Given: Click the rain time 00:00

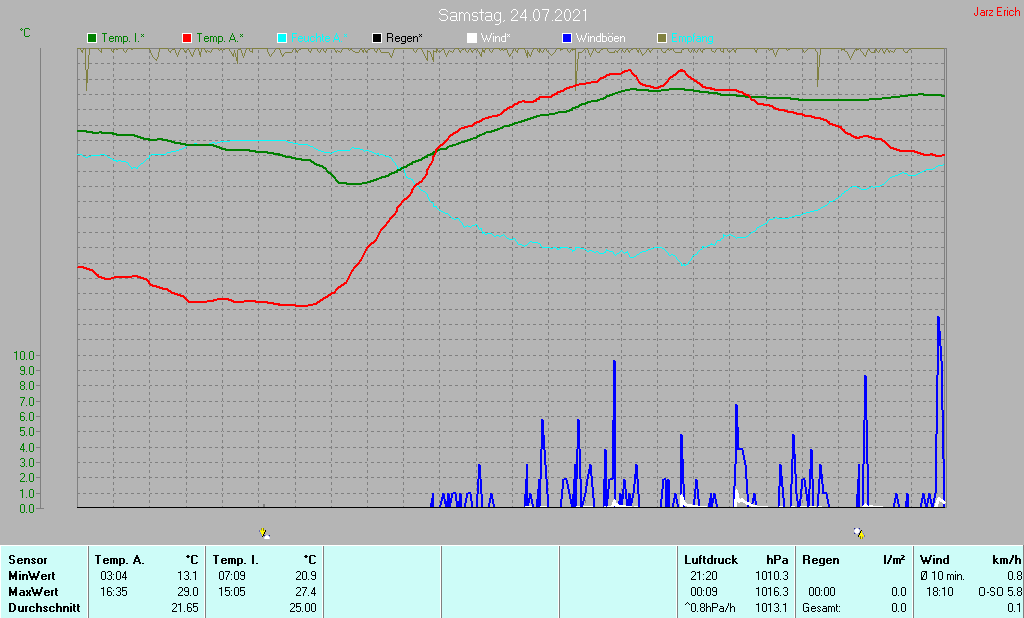Looking at the screenshot, I should tap(822, 592).
